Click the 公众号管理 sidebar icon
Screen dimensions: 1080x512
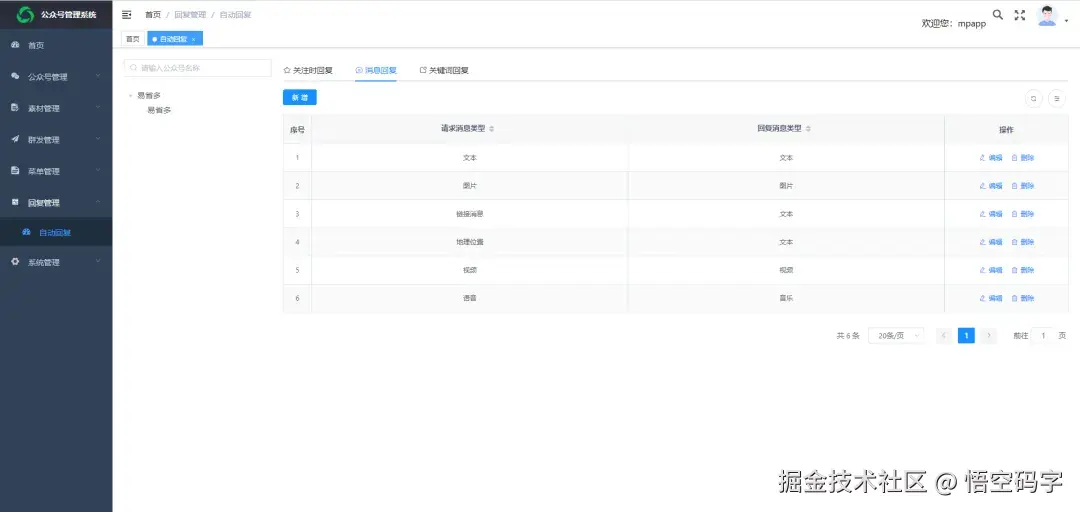coord(15,76)
